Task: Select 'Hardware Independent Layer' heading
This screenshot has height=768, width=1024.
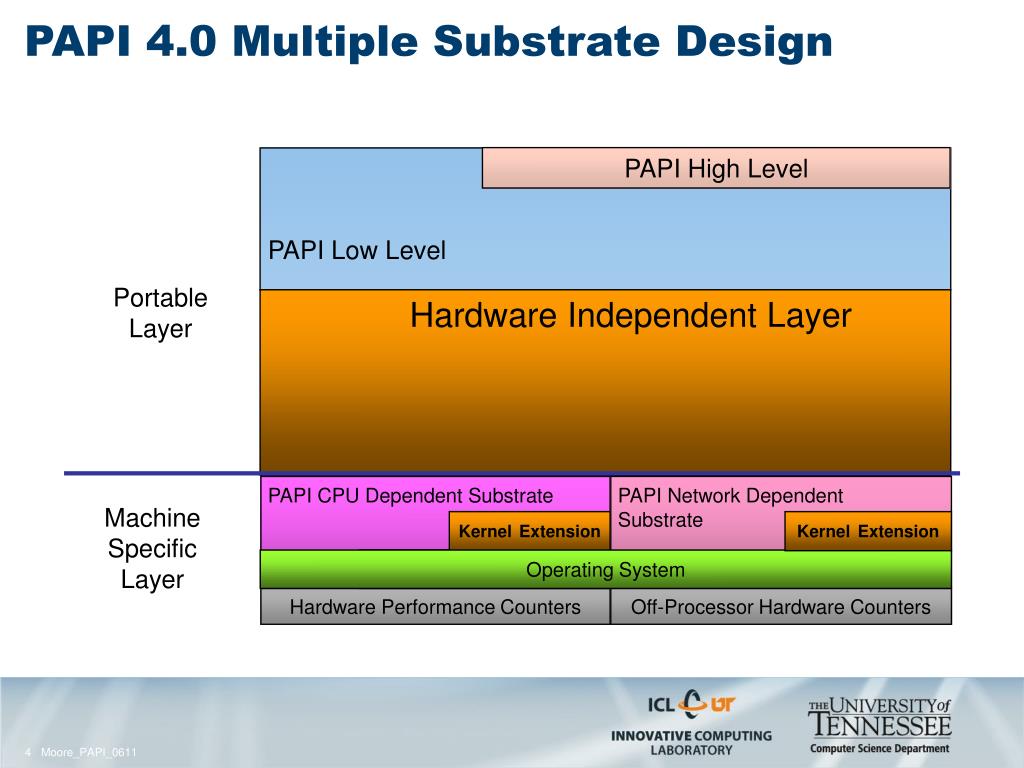Action: click(x=630, y=315)
